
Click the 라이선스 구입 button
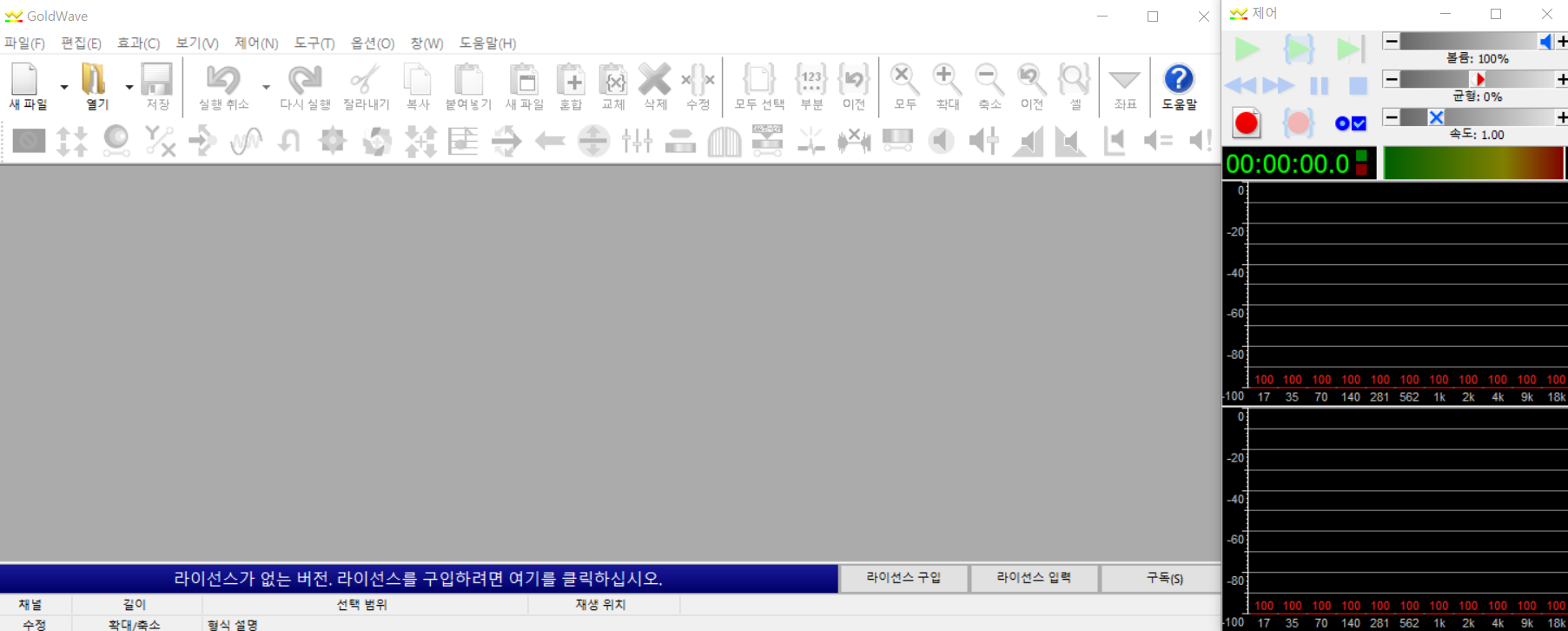[903, 578]
